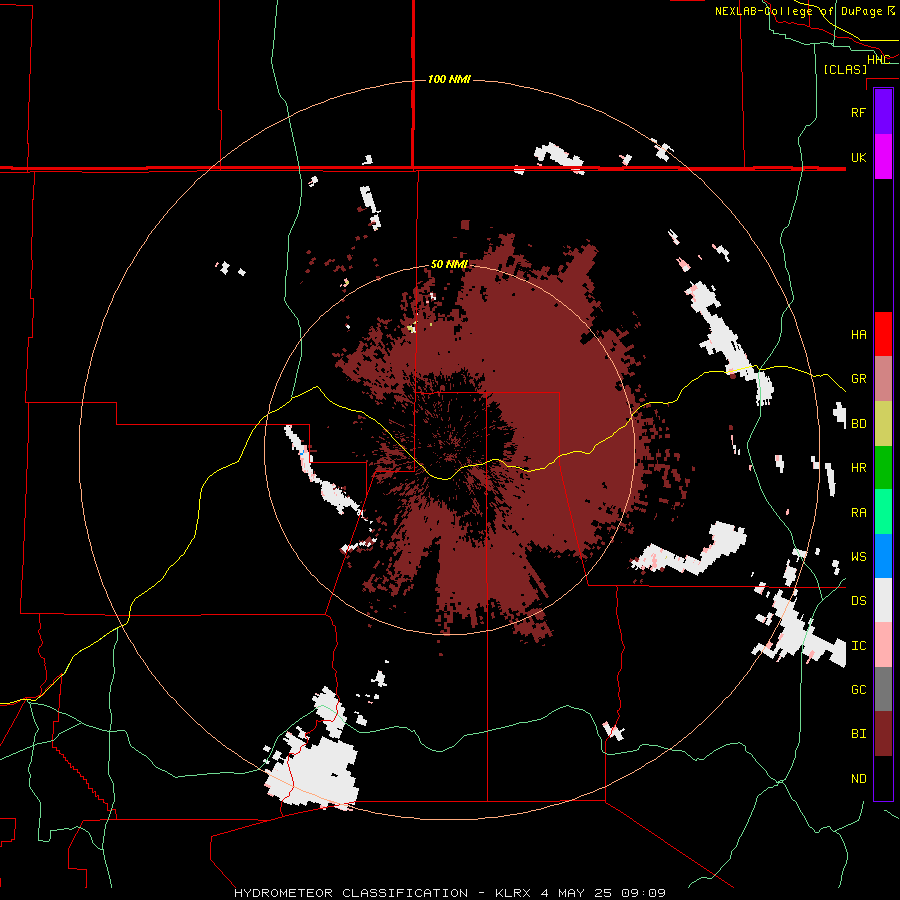900x900 pixels.
Task: Pick the BI legend label text
Action: pyautogui.click(x=858, y=734)
